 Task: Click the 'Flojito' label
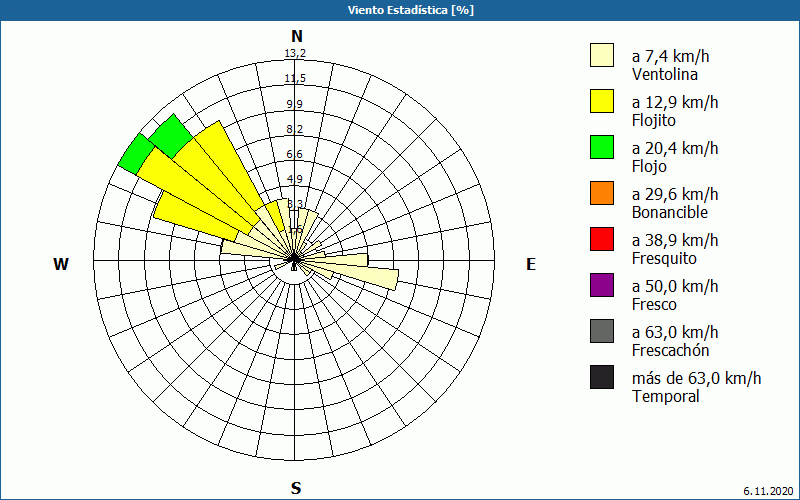(654, 121)
